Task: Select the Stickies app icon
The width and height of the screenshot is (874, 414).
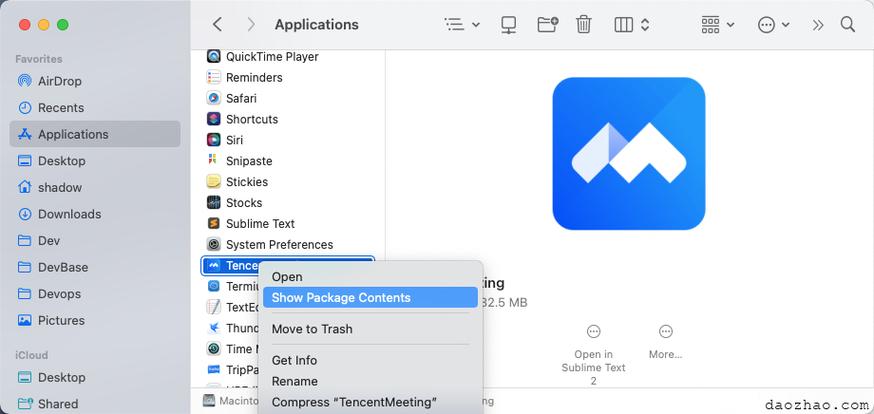Action: tap(213, 182)
